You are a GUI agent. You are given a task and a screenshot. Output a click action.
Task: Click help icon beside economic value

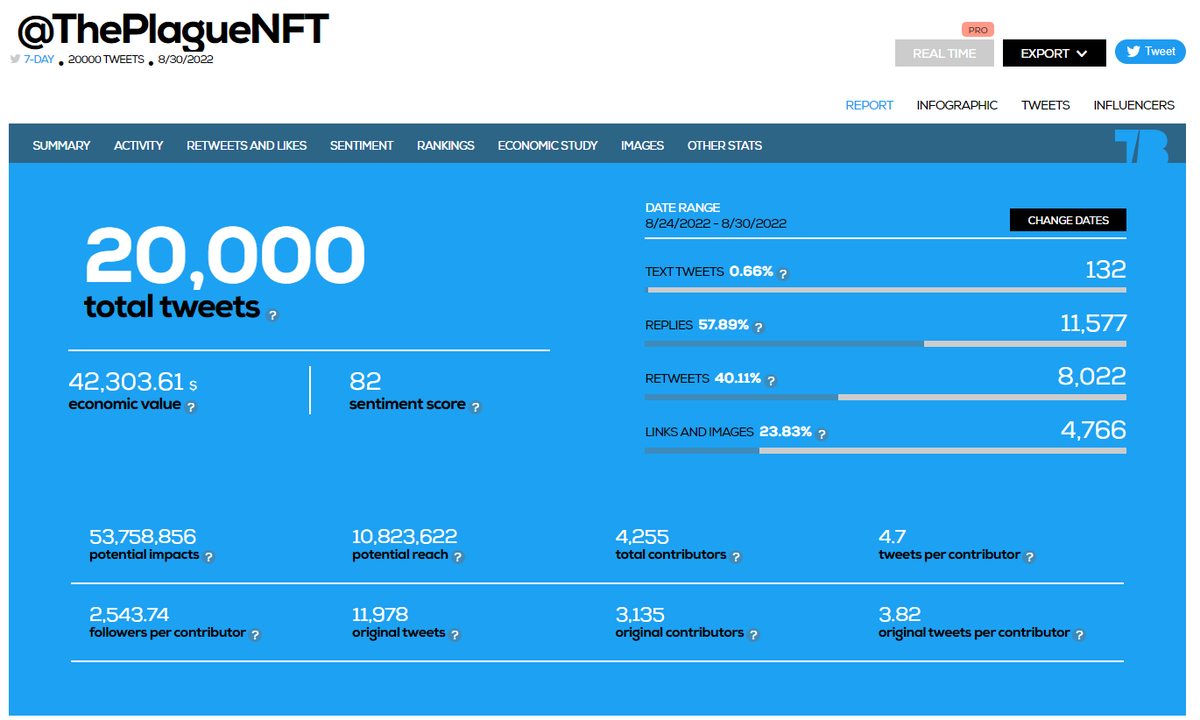[191, 407]
